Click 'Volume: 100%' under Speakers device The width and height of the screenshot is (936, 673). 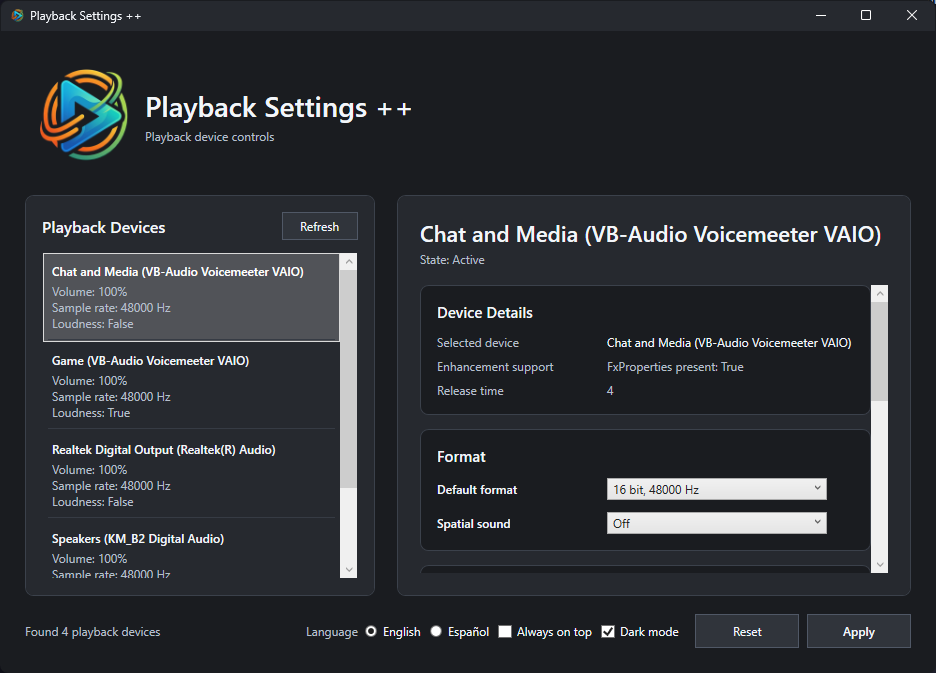pyautogui.click(x=90, y=558)
